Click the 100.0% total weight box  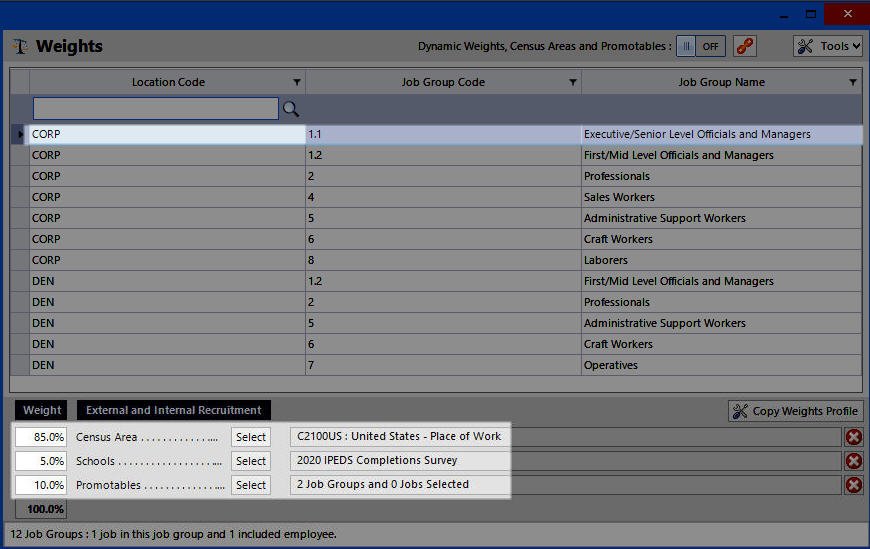pos(41,509)
